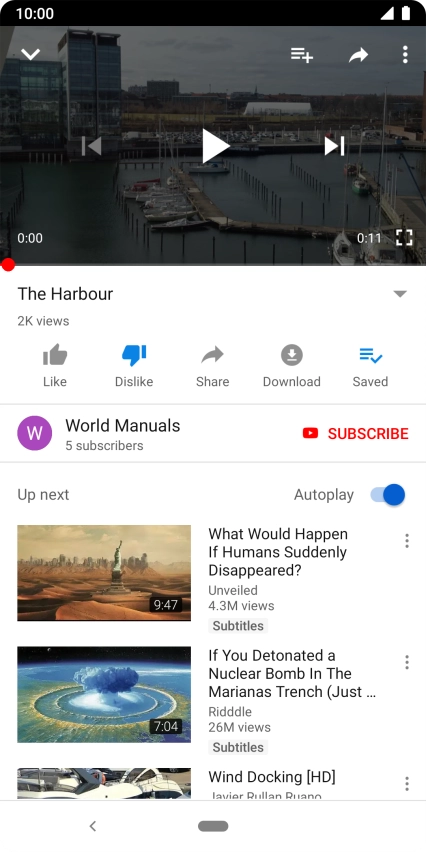Enter fullscreen mode
Image resolution: width=426 pixels, height=852 pixels.
pyautogui.click(x=404, y=237)
